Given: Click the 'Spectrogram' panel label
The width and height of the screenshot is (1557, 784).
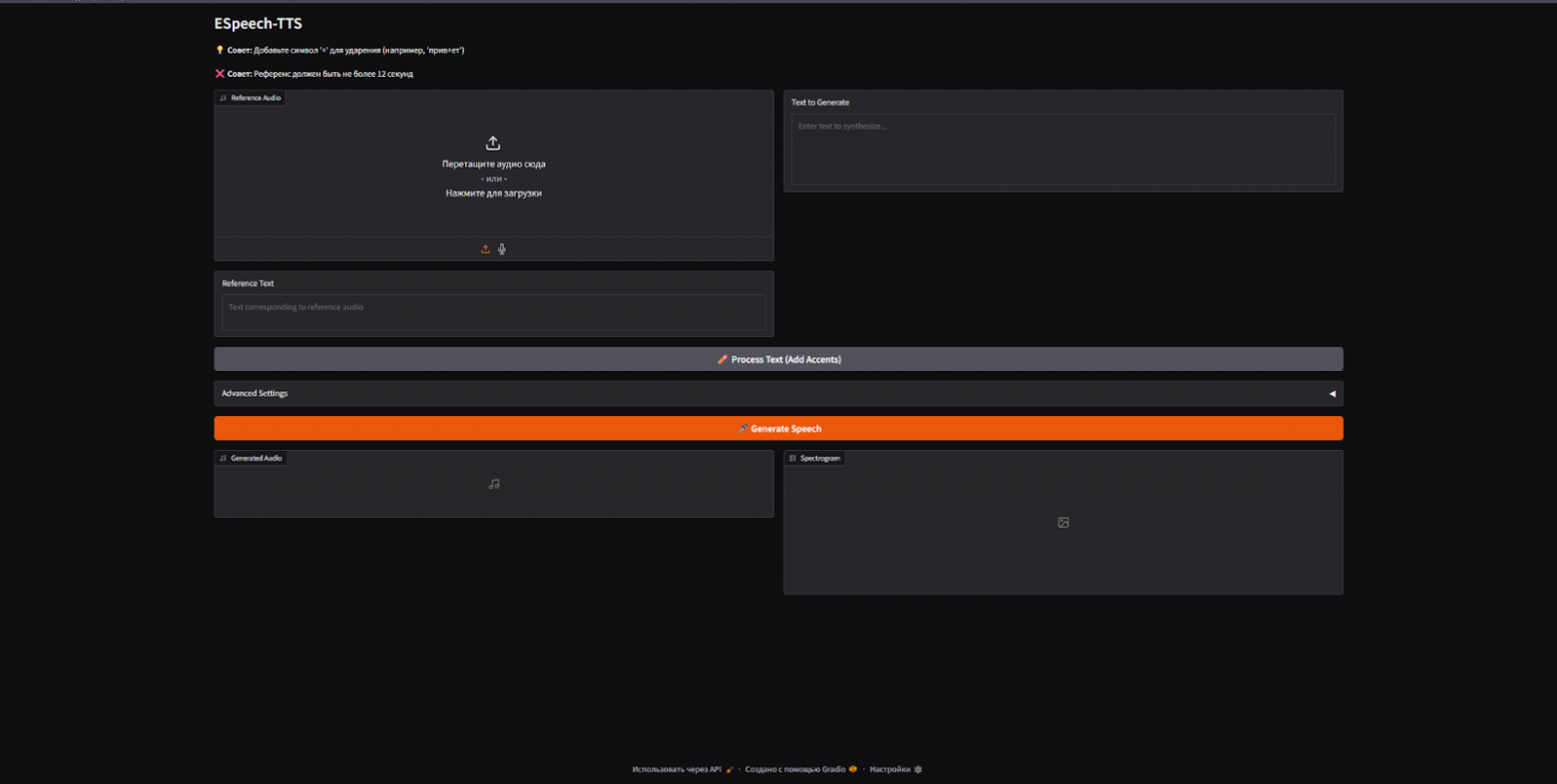Looking at the screenshot, I should coord(814,458).
